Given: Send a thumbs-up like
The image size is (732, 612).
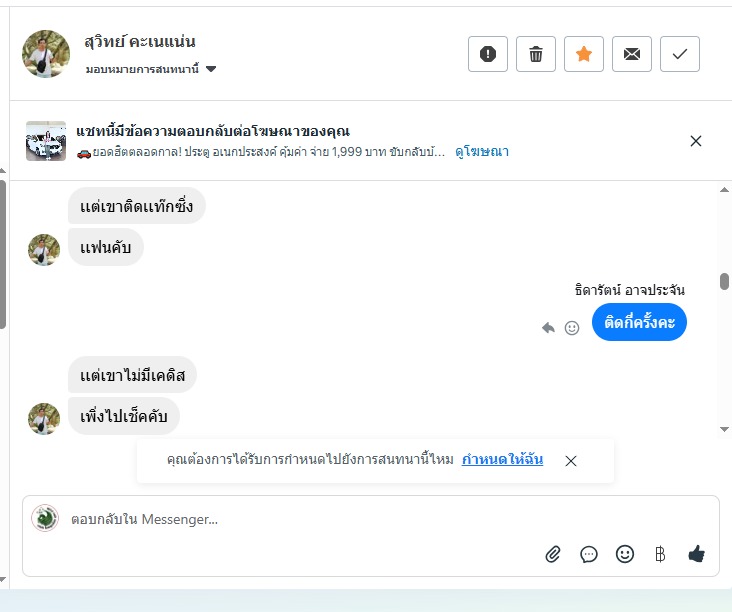Looking at the screenshot, I should point(697,554).
